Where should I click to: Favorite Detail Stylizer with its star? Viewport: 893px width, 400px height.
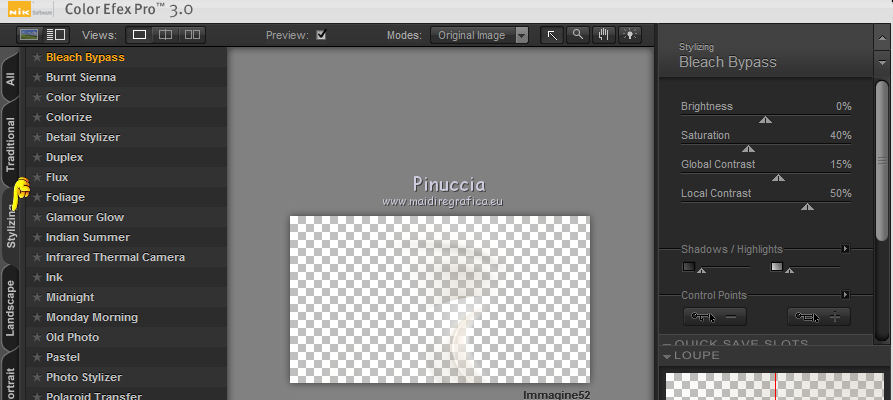coord(37,137)
